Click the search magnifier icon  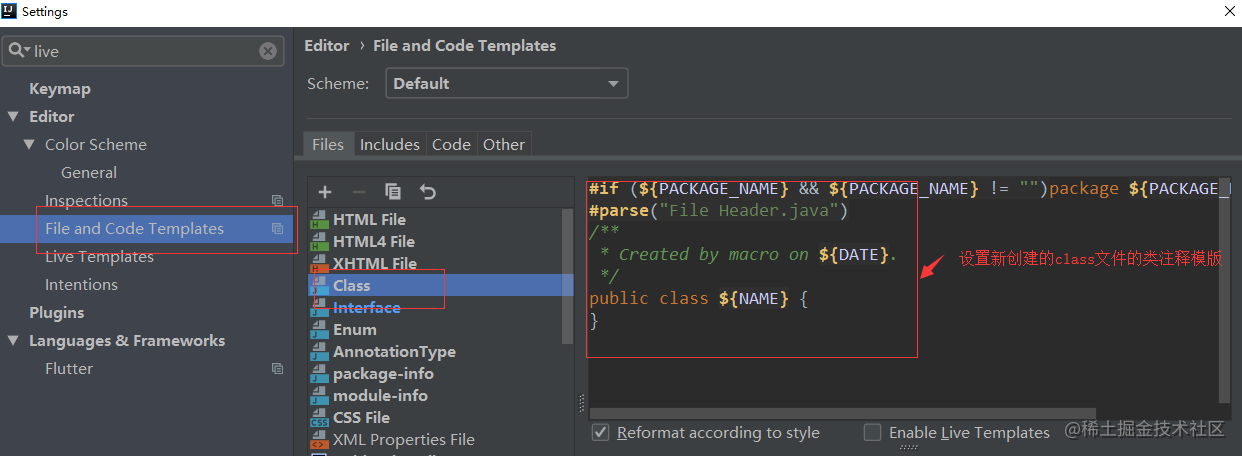point(19,51)
